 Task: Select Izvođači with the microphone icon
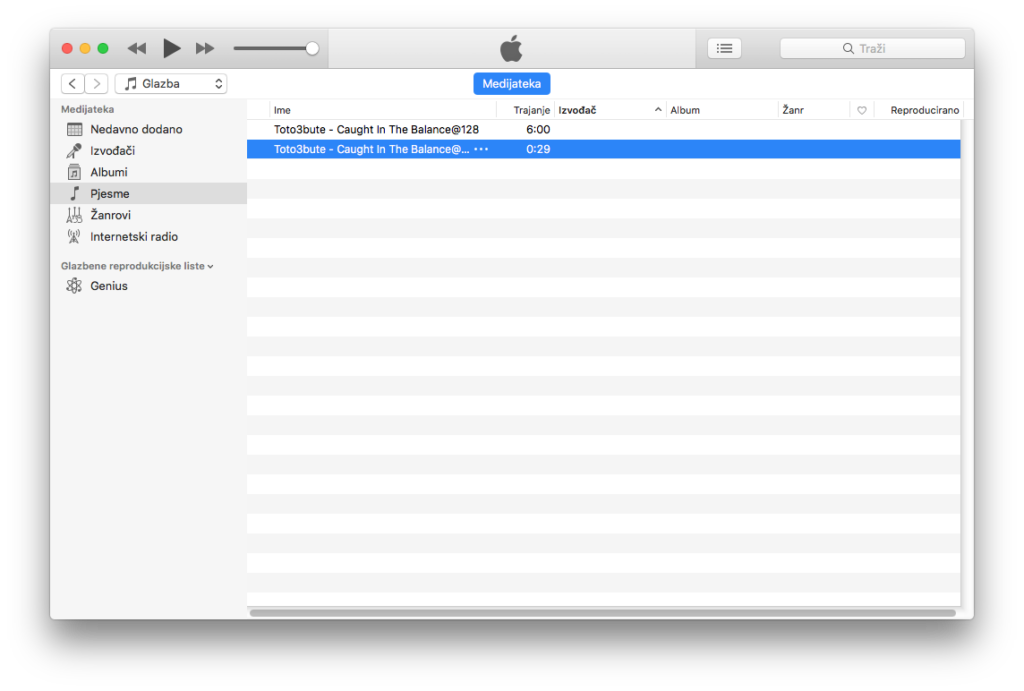(x=112, y=151)
